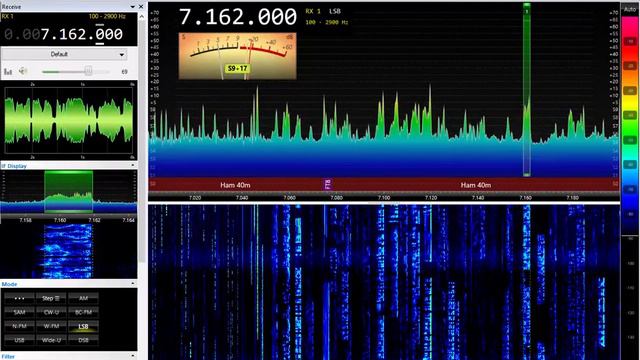Open the Receive panel options arrow
Screen dimensions: 640x360
tap(132, 7)
